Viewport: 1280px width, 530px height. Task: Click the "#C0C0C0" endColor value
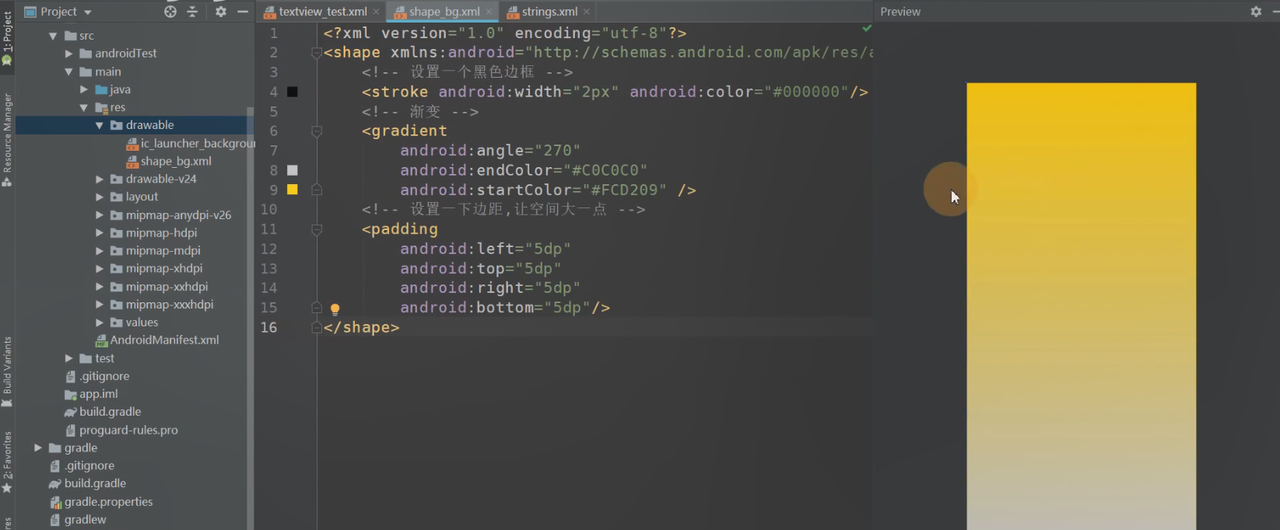[605, 170]
